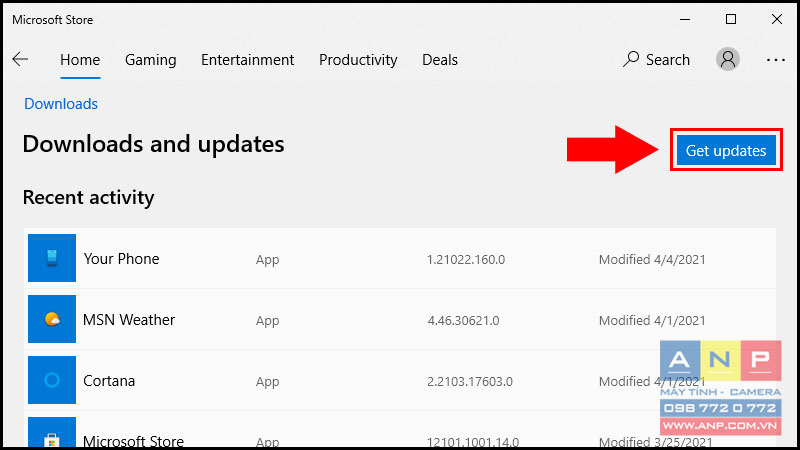The width and height of the screenshot is (800, 450).
Task: Click version 4.46.30621.0 of MSN Weather
Action: coord(463,321)
